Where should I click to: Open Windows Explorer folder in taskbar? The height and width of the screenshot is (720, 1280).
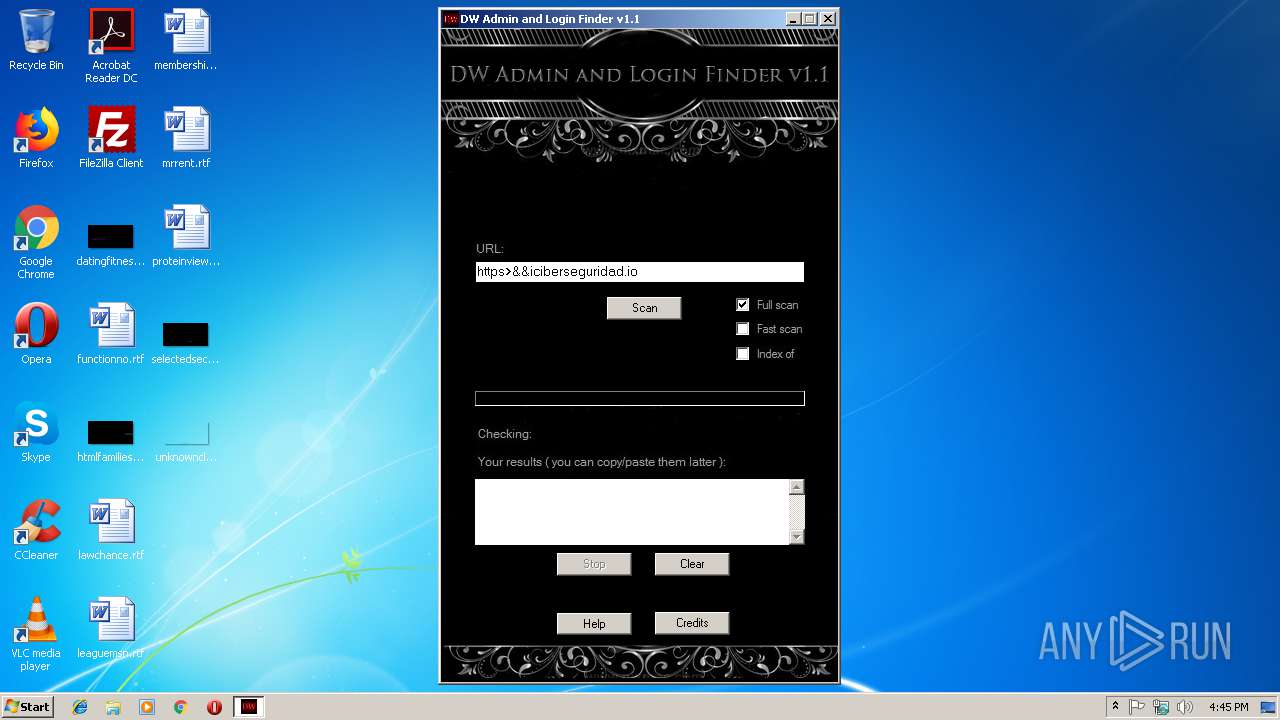[x=113, y=707]
